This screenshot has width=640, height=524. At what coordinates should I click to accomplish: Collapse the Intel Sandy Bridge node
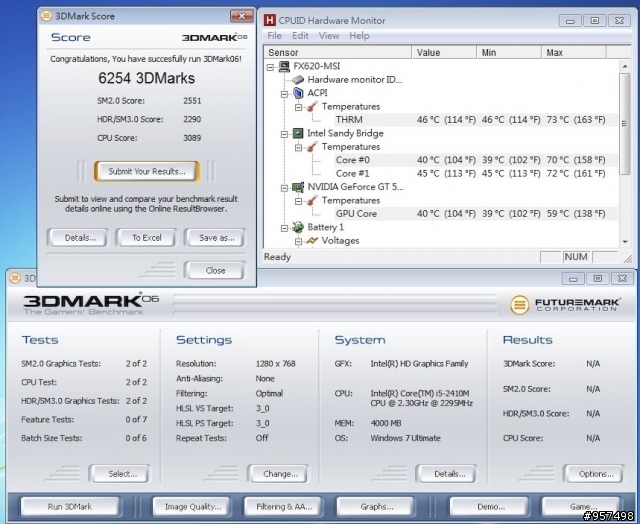click(284, 134)
